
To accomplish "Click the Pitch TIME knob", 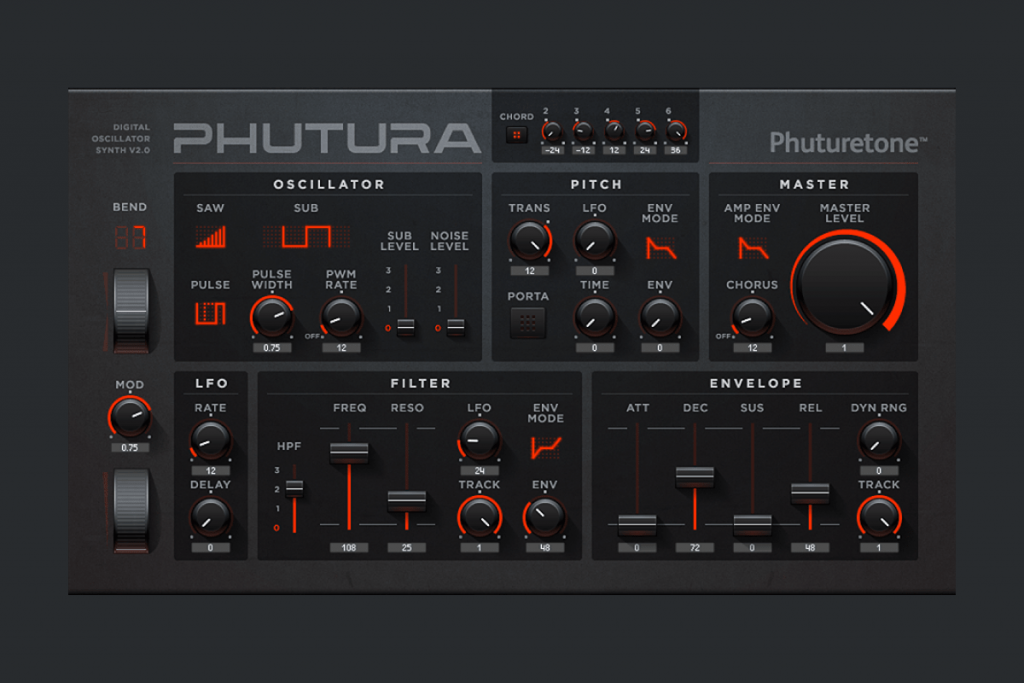I will tap(594, 317).
